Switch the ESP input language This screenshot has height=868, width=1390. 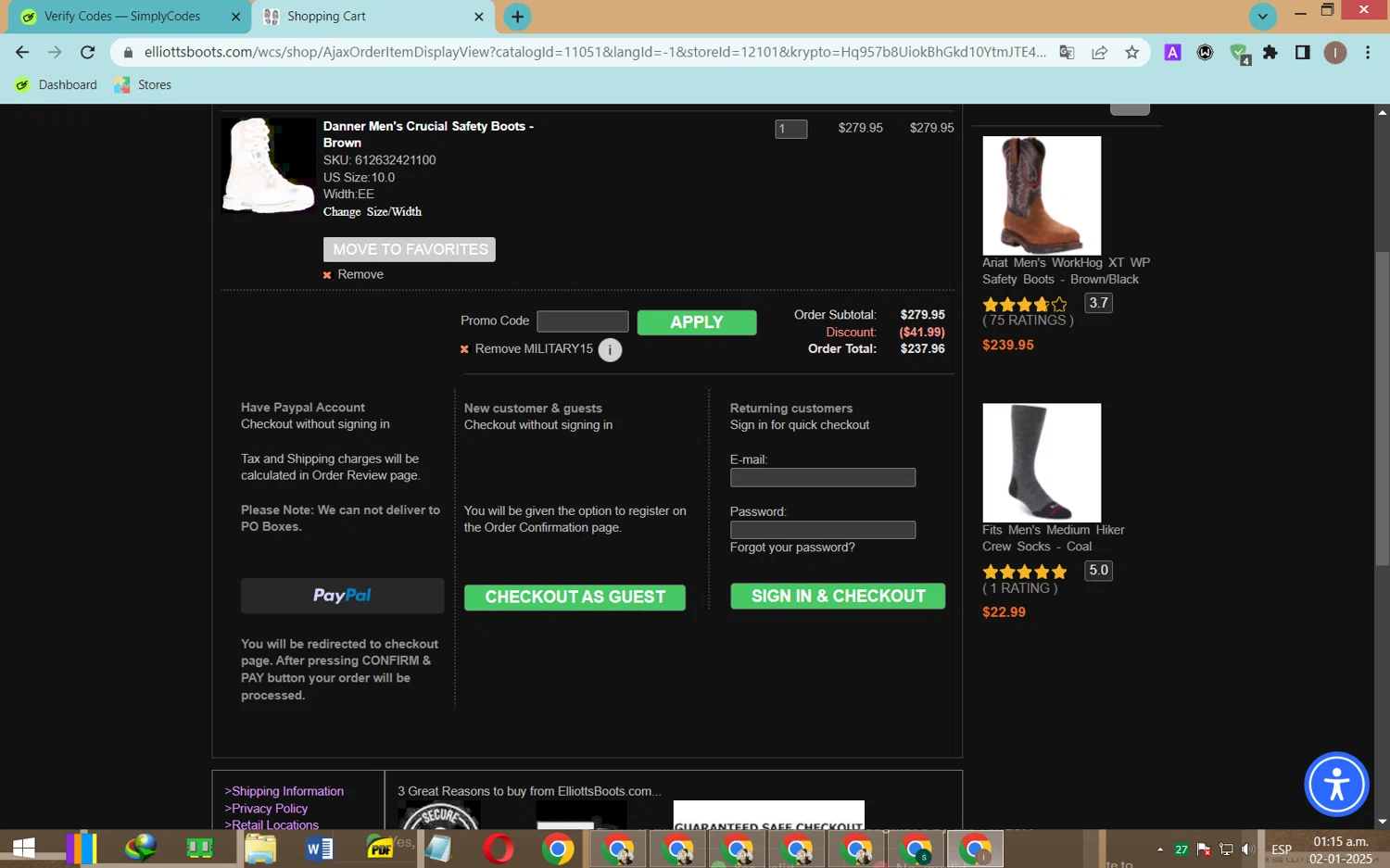click(x=1282, y=849)
